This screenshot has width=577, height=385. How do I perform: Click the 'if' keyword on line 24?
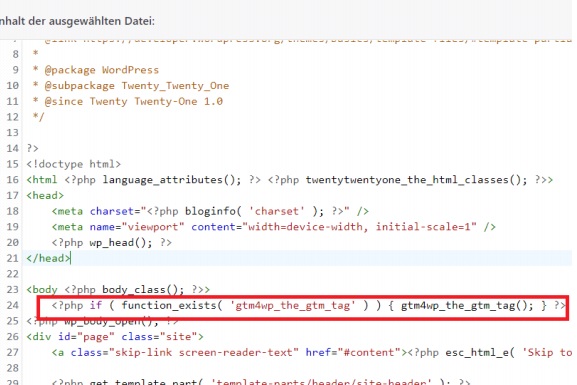(96, 305)
